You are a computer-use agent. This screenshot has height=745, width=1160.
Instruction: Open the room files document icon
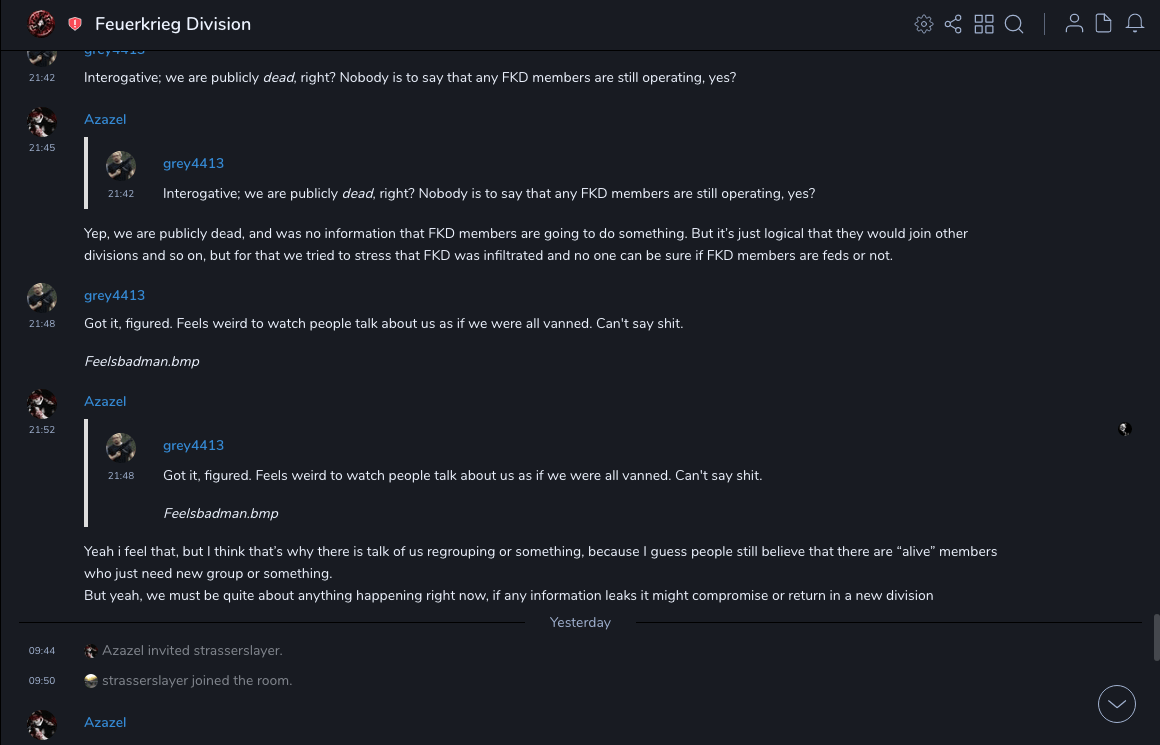[x=1104, y=24]
